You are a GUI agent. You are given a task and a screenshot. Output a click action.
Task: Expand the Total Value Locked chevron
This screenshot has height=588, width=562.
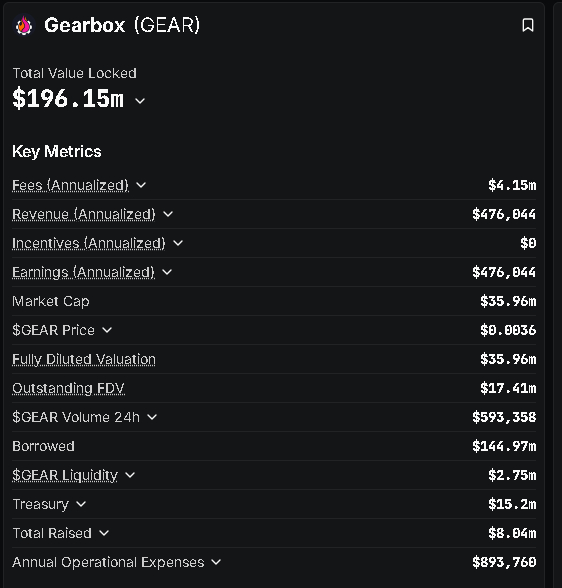(140, 101)
